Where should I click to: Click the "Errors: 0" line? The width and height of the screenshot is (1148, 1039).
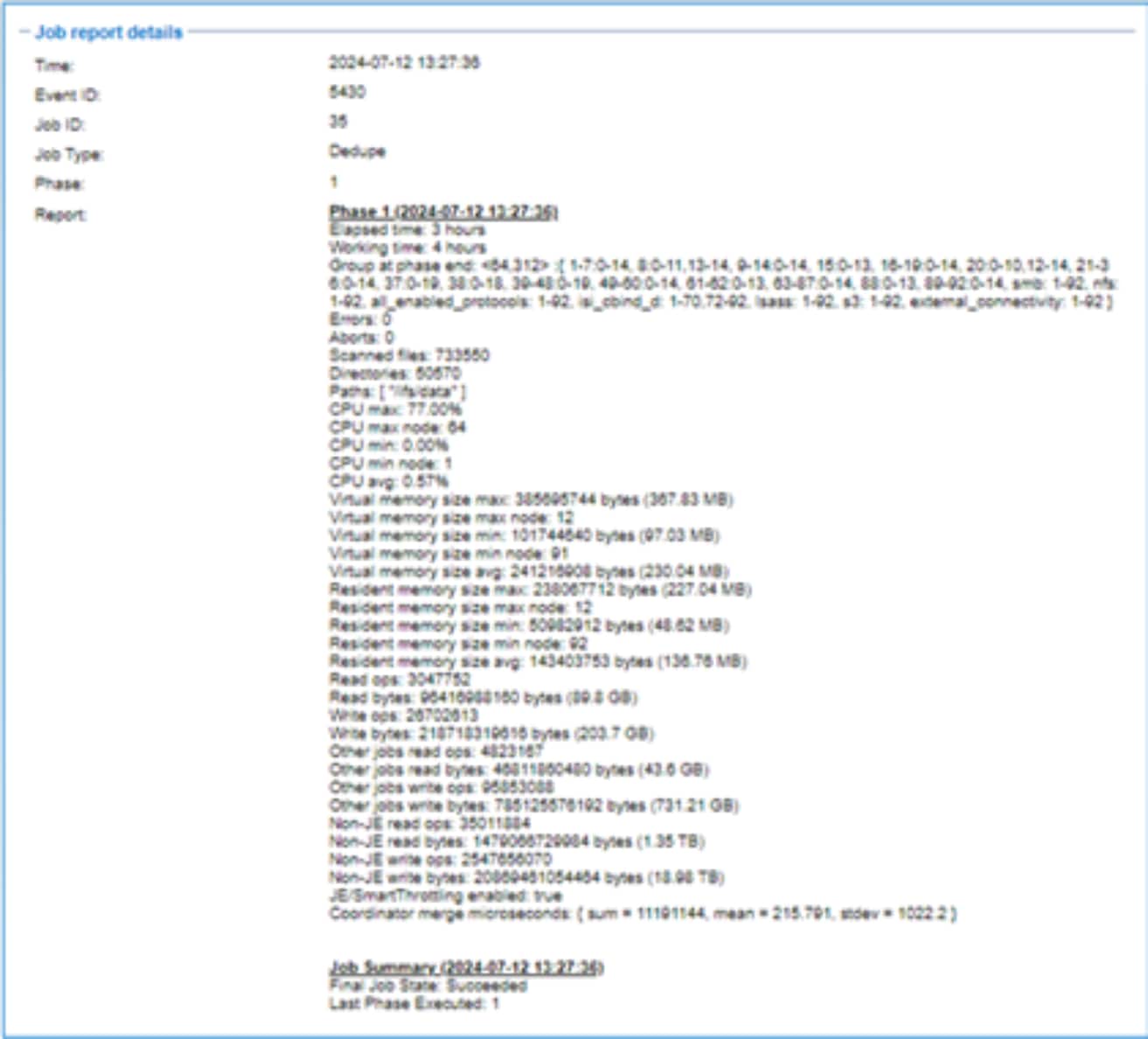[360, 319]
